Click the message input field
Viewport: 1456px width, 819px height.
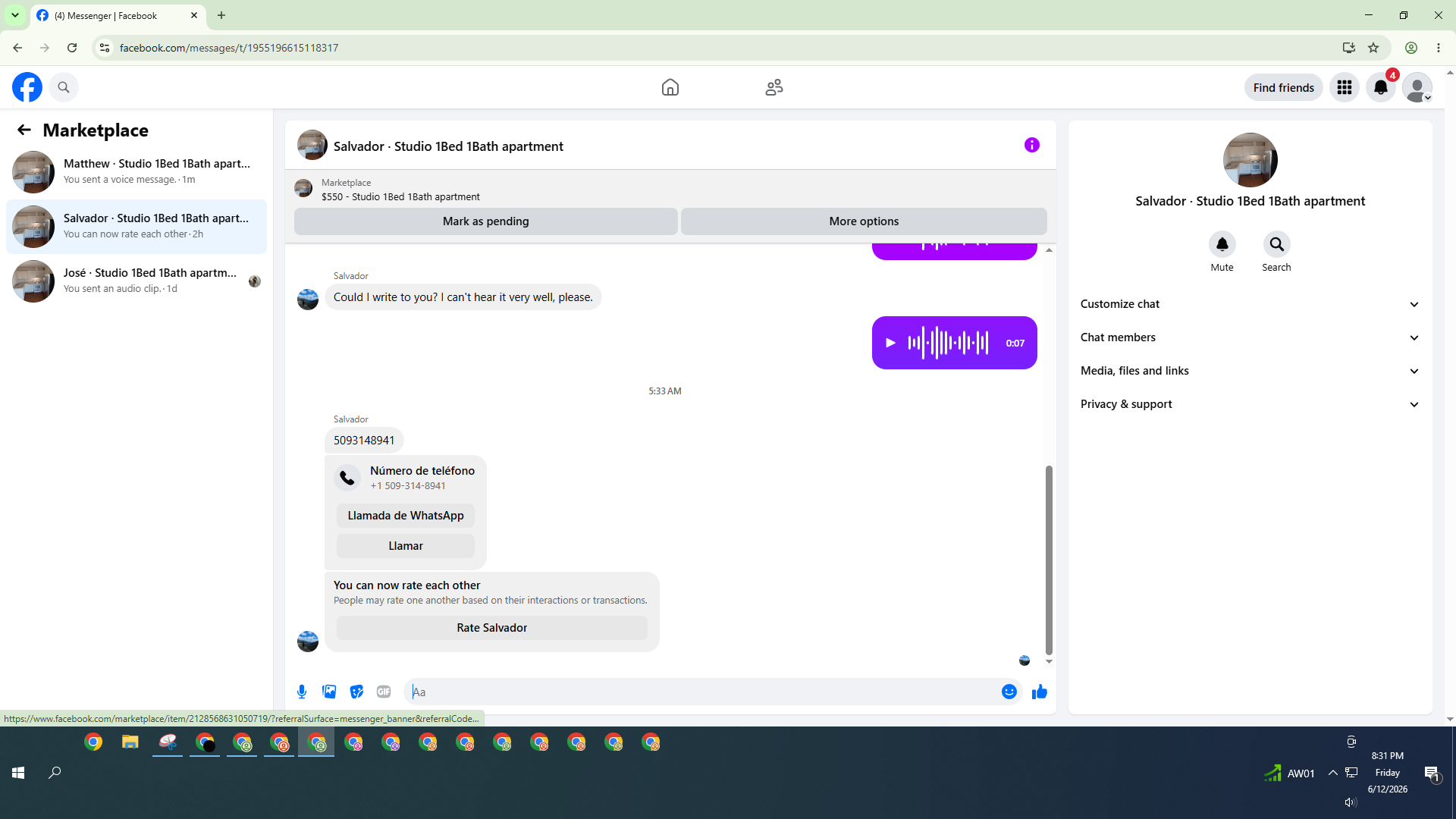pos(704,692)
